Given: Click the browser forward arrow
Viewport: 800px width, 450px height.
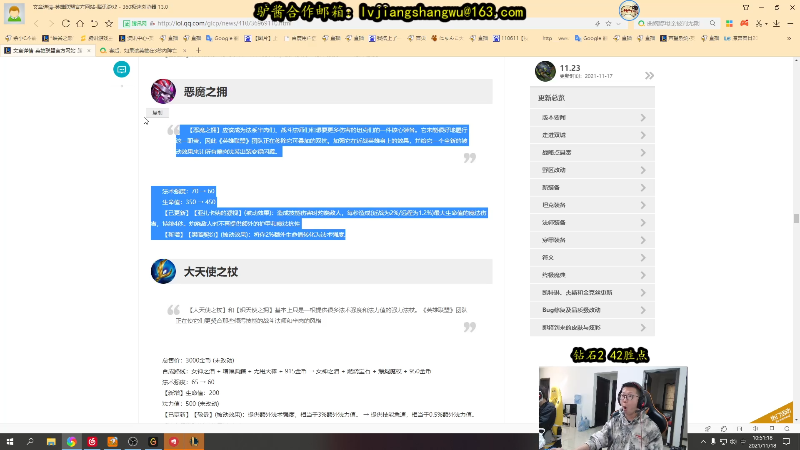Looking at the screenshot, I should click(x=51, y=23).
